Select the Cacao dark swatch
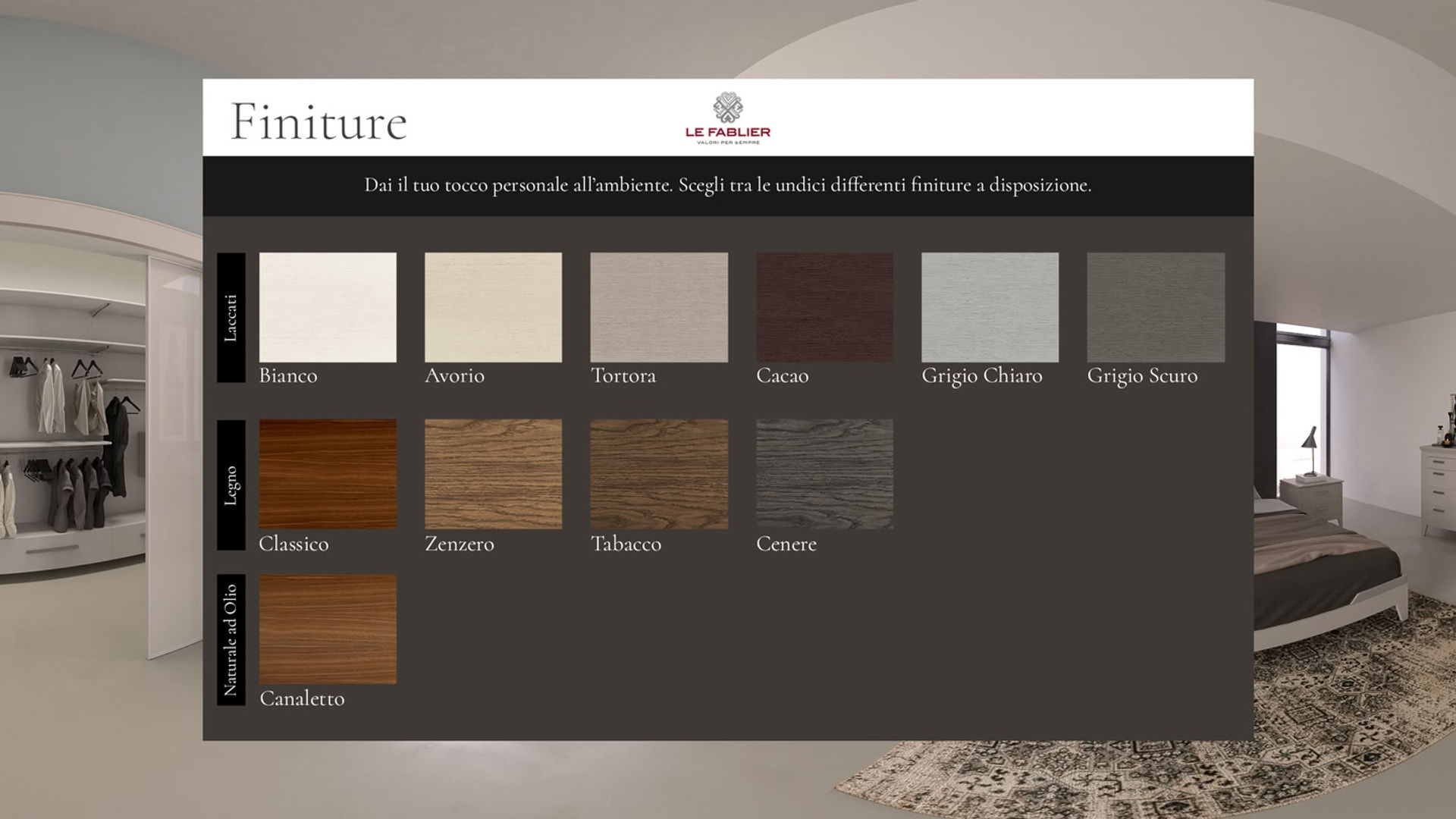The height and width of the screenshot is (819, 1456). coord(824,307)
